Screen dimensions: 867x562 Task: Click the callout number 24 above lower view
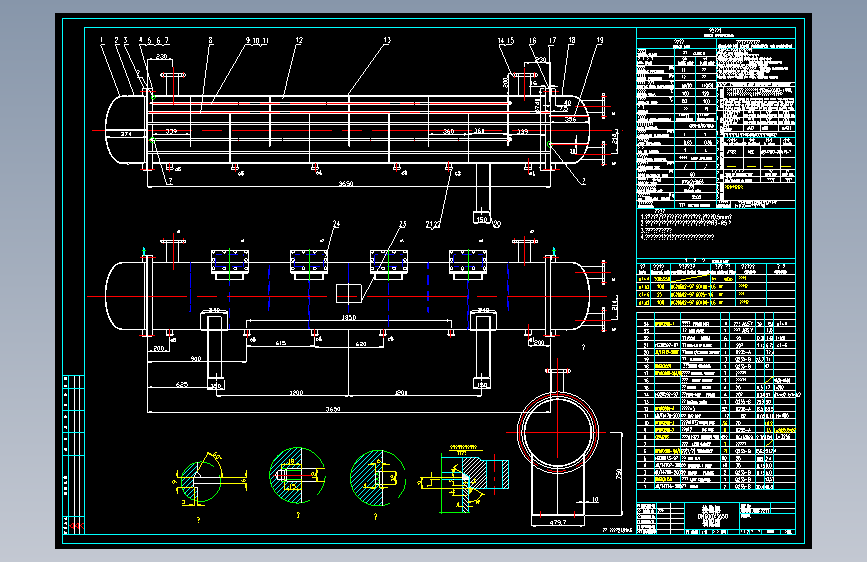pos(336,224)
